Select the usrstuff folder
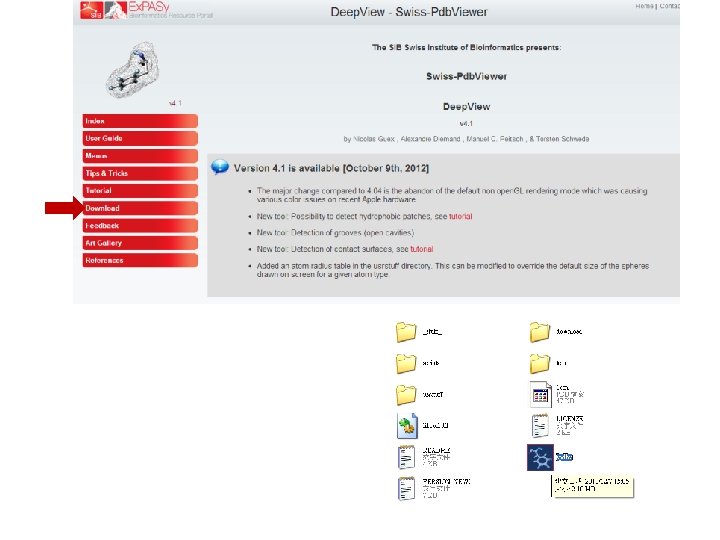Screen dimensions: 720x540 coord(419,395)
